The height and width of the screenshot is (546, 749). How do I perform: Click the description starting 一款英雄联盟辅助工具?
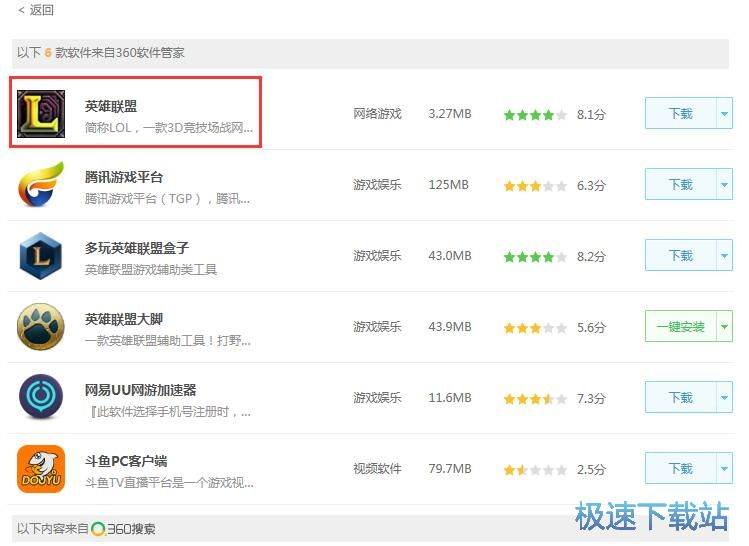(x=168, y=341)
